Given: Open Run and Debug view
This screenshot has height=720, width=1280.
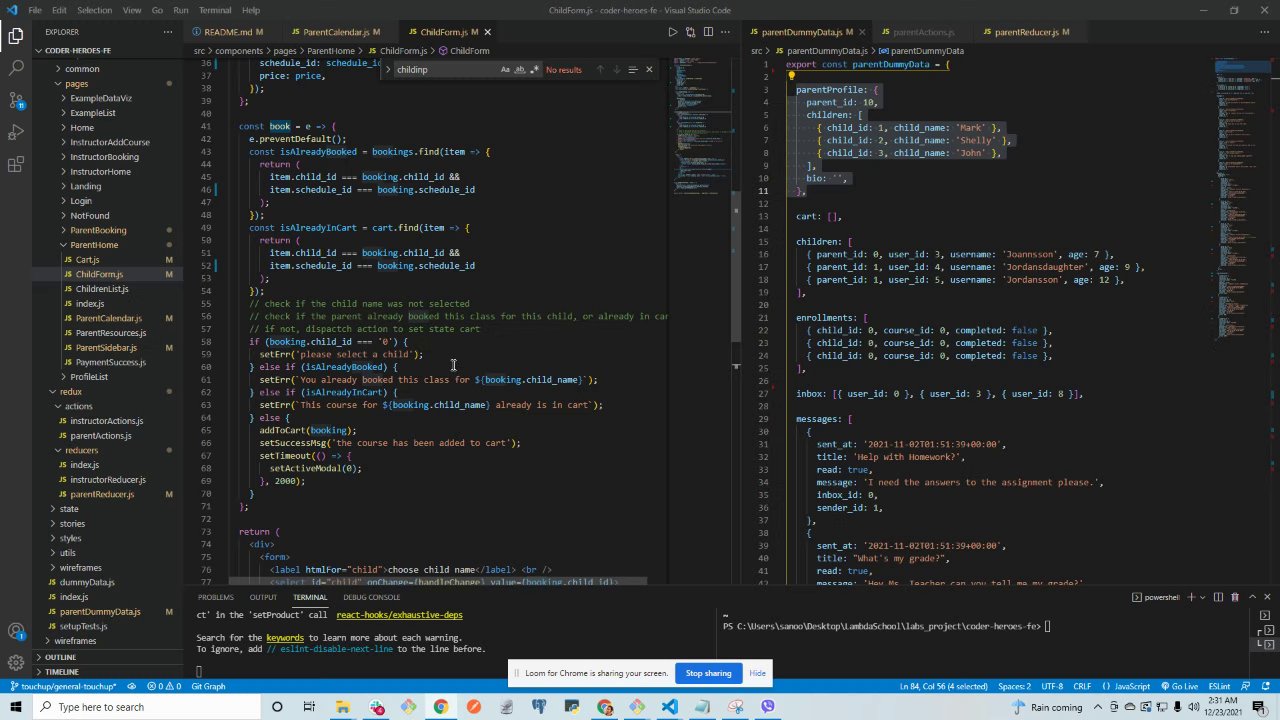Looking at the screenshot, I should [x=16, y=133].
